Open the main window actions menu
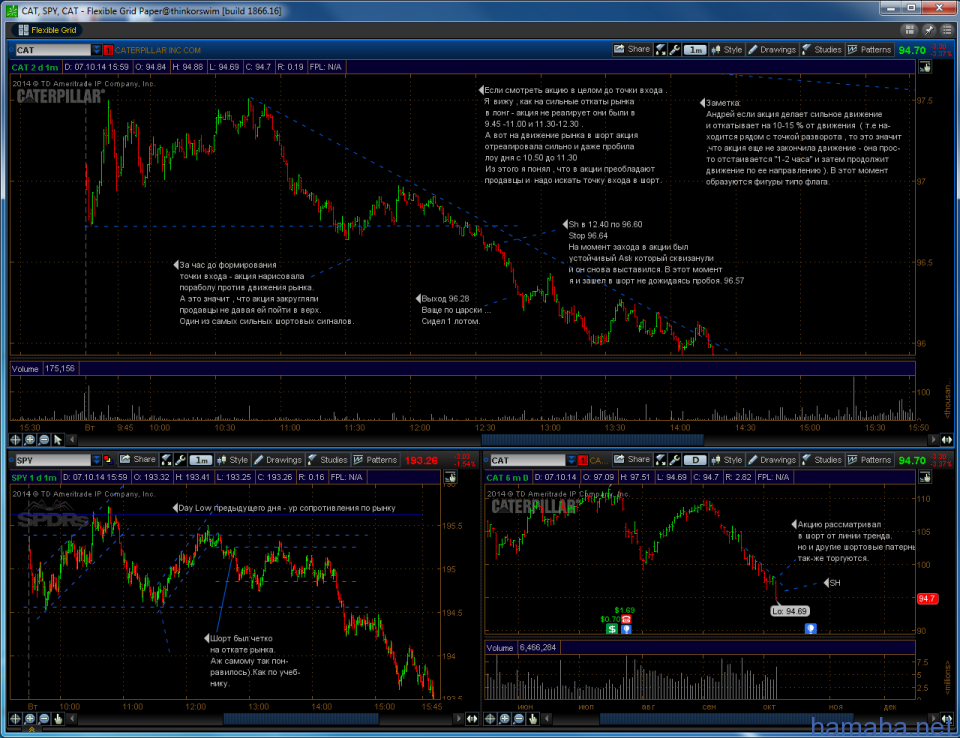960x738 pixels. [x=947, y=30]
